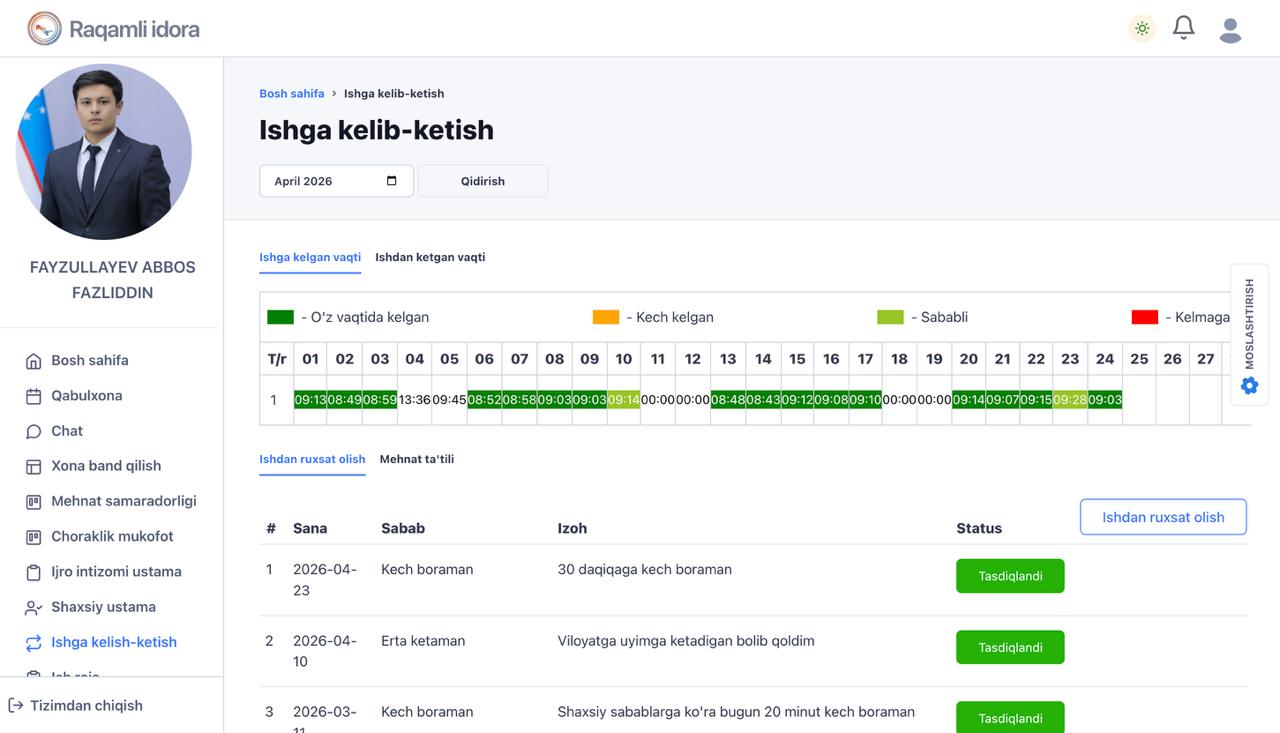Screen dimensions: 1280x733
Task: Open the user account avatar icon
Action: 1230,29
